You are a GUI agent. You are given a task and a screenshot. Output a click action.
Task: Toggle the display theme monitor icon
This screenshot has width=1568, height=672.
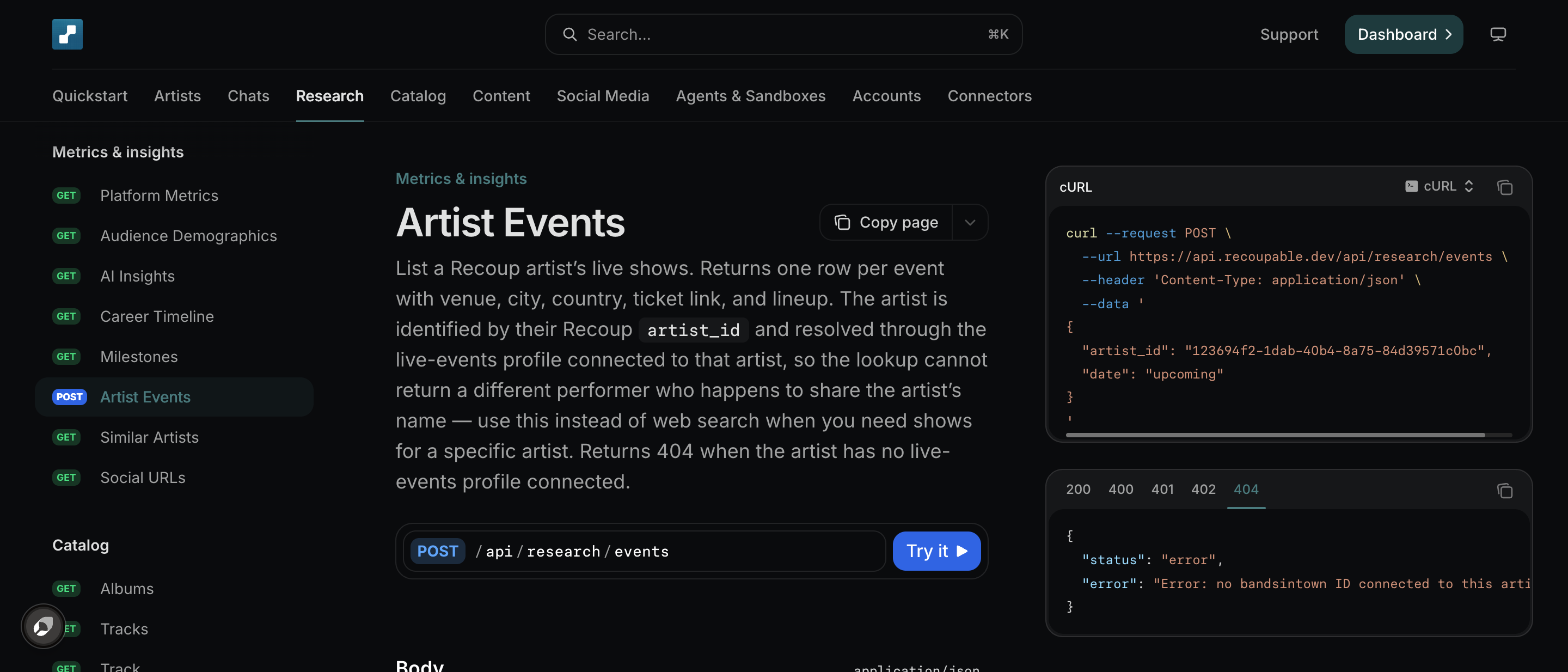(1497, 34)
